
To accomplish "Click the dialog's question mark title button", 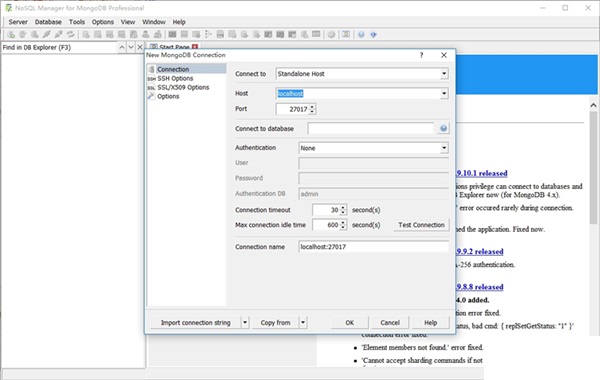I will point(422,55).
